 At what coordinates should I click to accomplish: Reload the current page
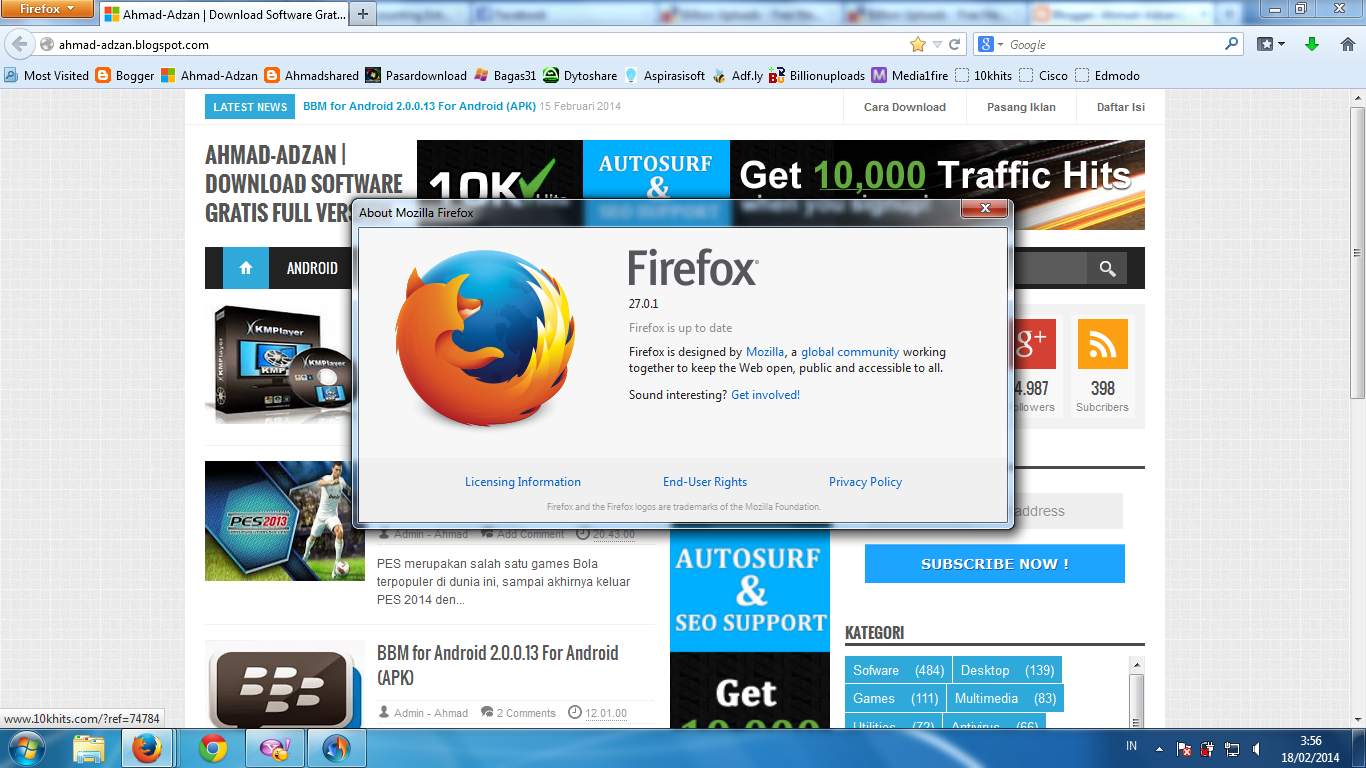(x=955, y=45)
